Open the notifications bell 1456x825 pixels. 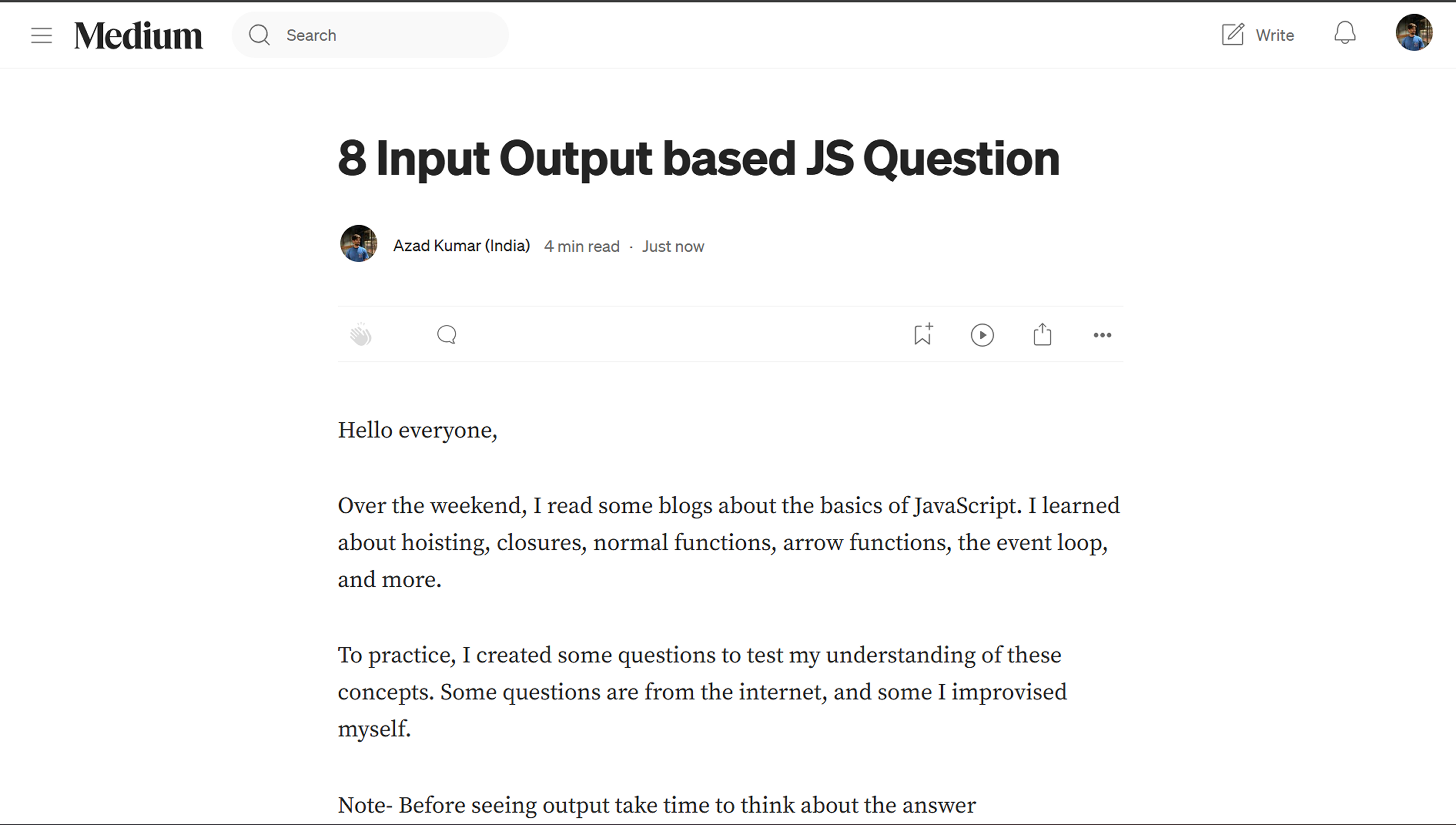pos(1344,34)
